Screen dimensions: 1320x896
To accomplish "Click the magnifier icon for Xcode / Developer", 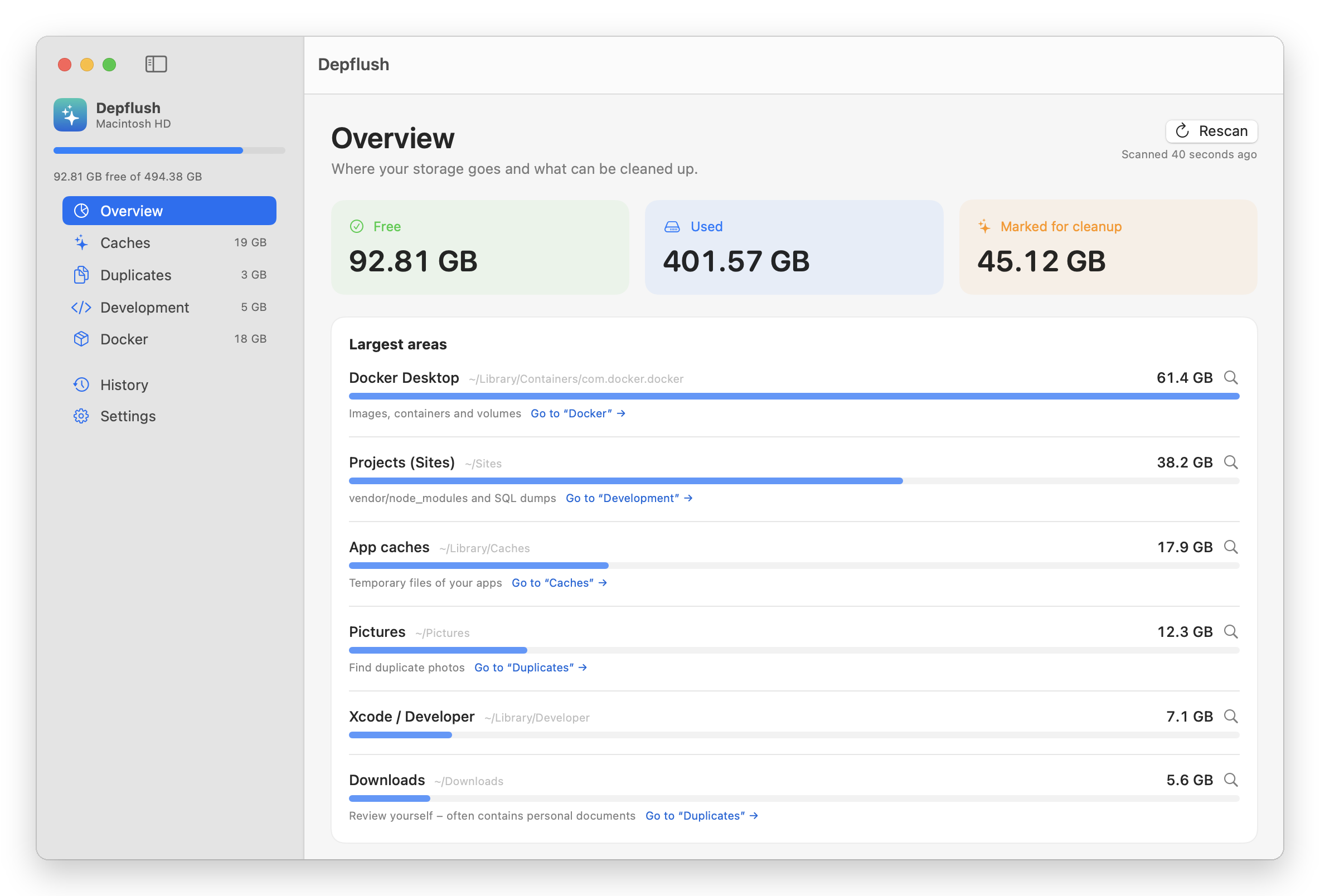I will [1231, 717].
